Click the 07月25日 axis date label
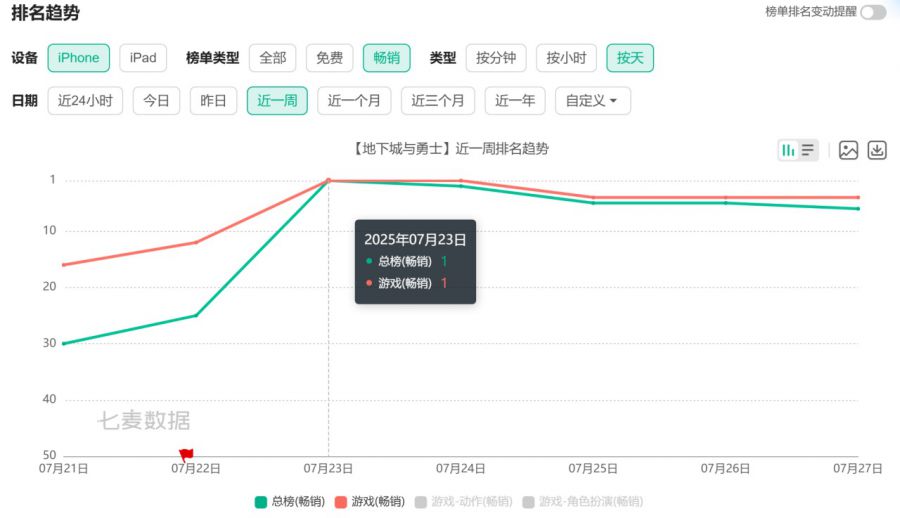The height and width of the screenshot is (518, 900). pyautogui.click(x=593, y=469)
